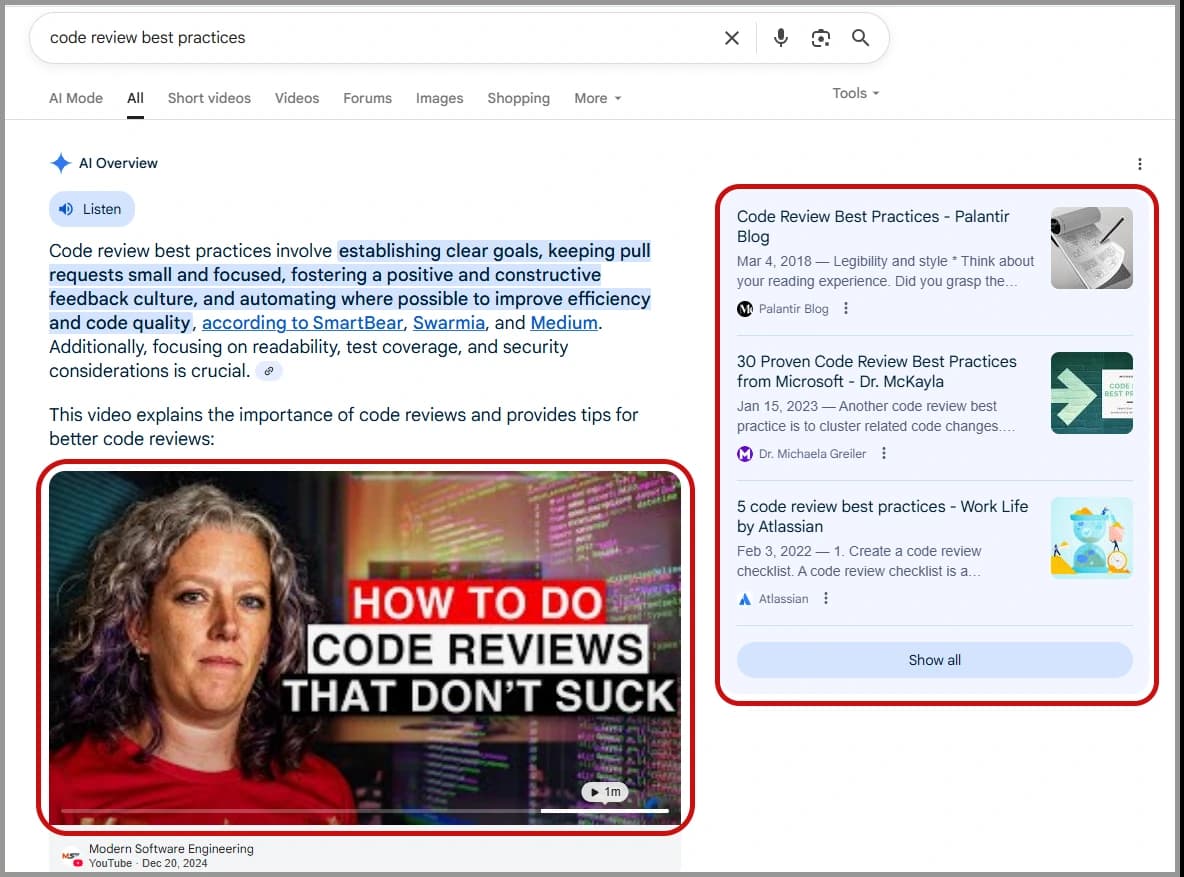The image size is (1184, 877).
Task: Click the Dr. McKayla result thumbnail with green arrow
Action: point(1091,393)
